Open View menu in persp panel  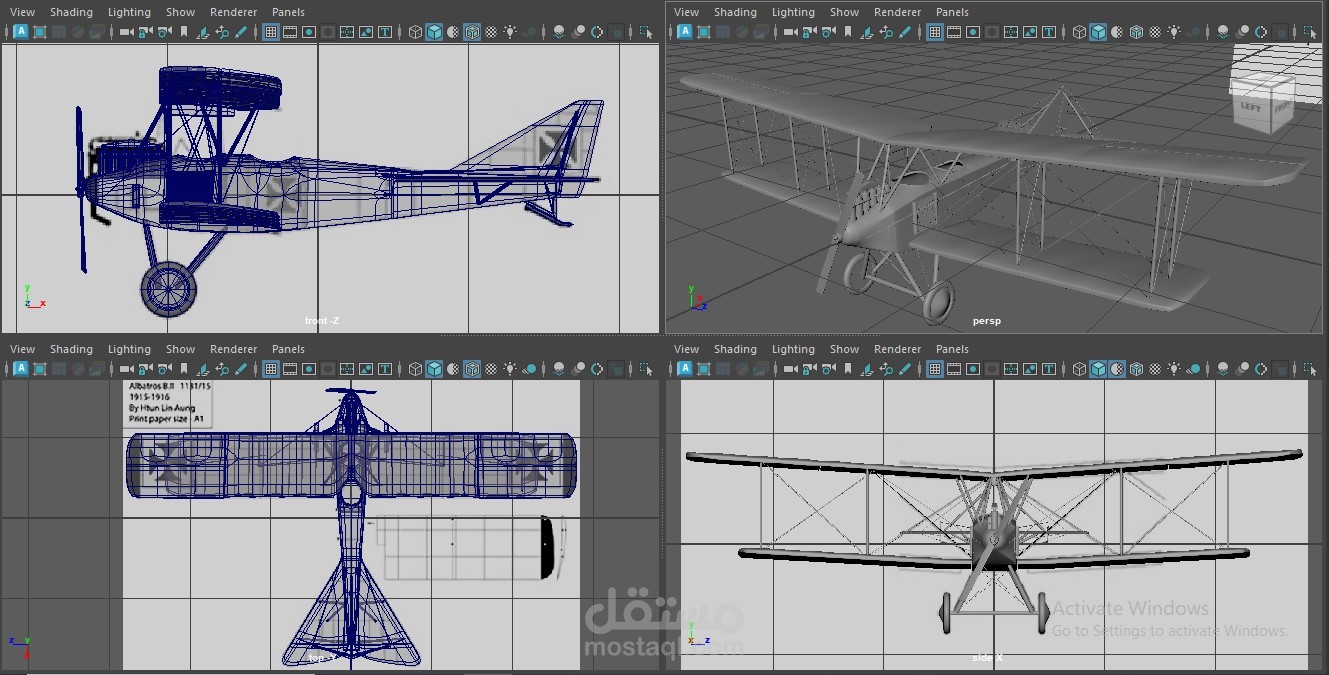coord(686,12)
